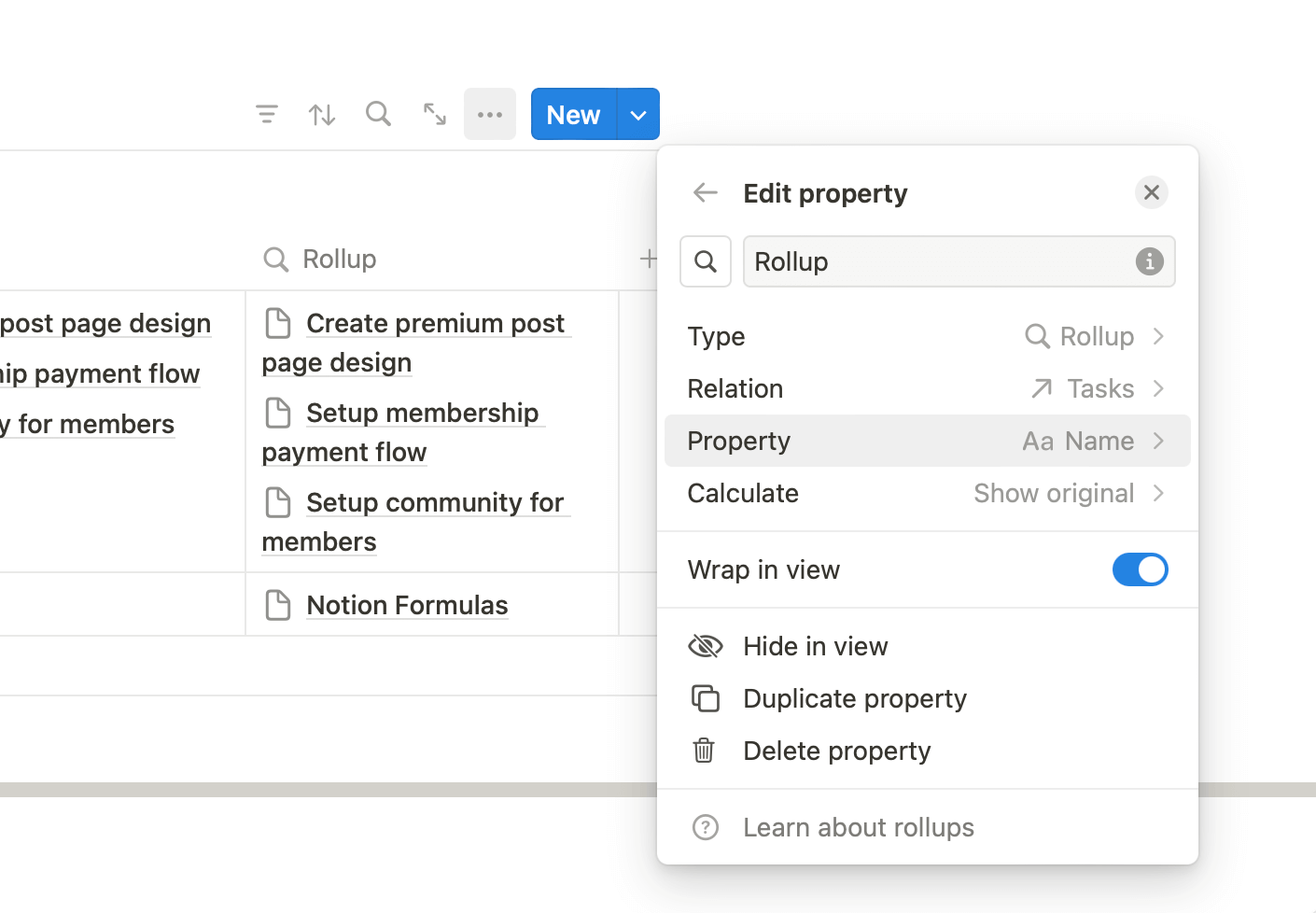Disable the Wrap in view toggle
This screenshot has width=1316, height=913.
[1140, 569]
